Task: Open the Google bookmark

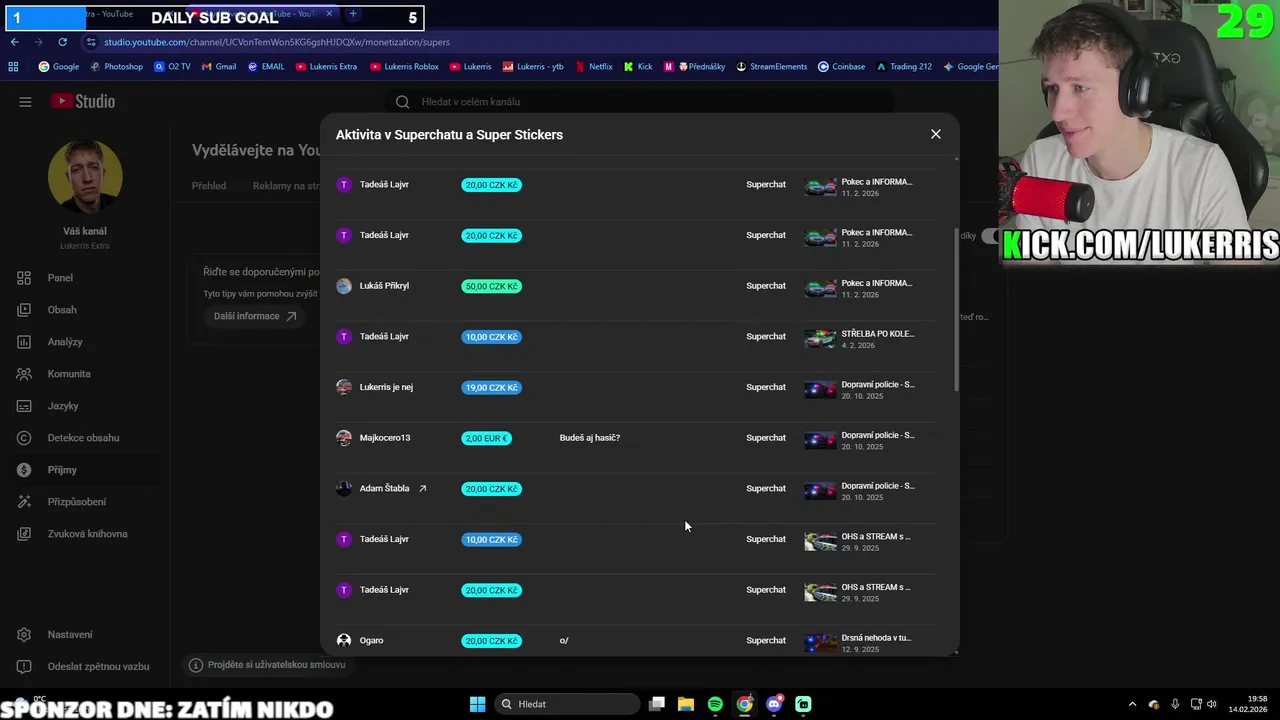Action: pos(59,67)
